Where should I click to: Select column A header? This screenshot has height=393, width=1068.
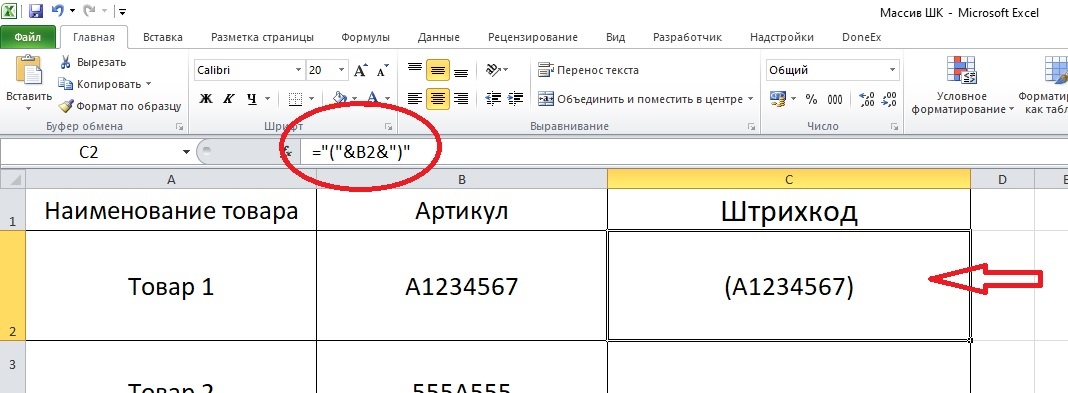point(171,179)
